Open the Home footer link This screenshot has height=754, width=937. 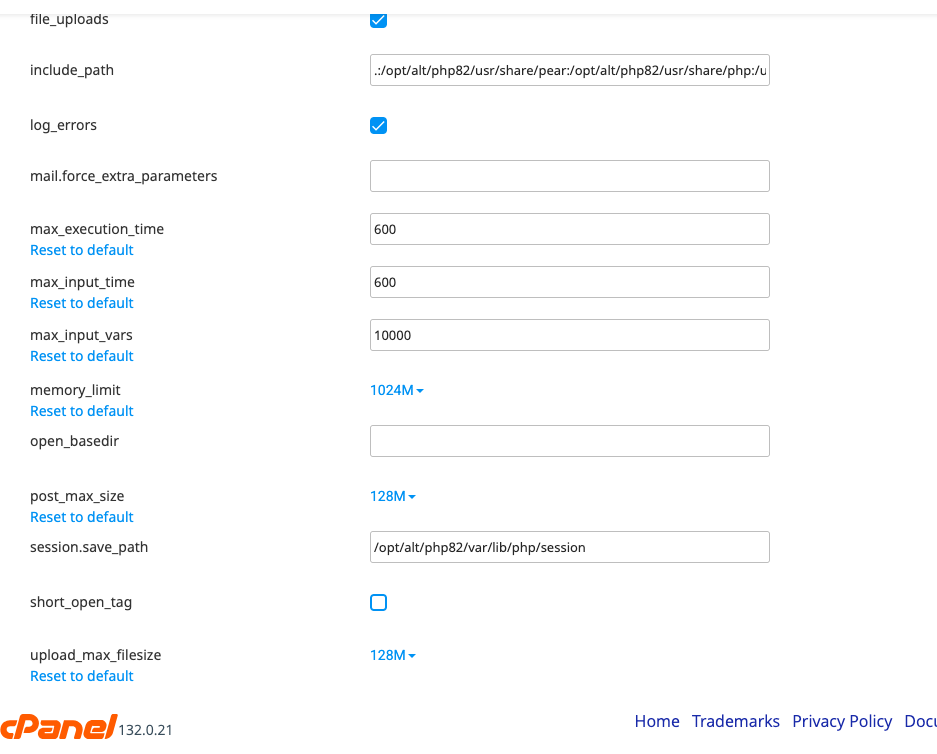[x=657, y=721]
